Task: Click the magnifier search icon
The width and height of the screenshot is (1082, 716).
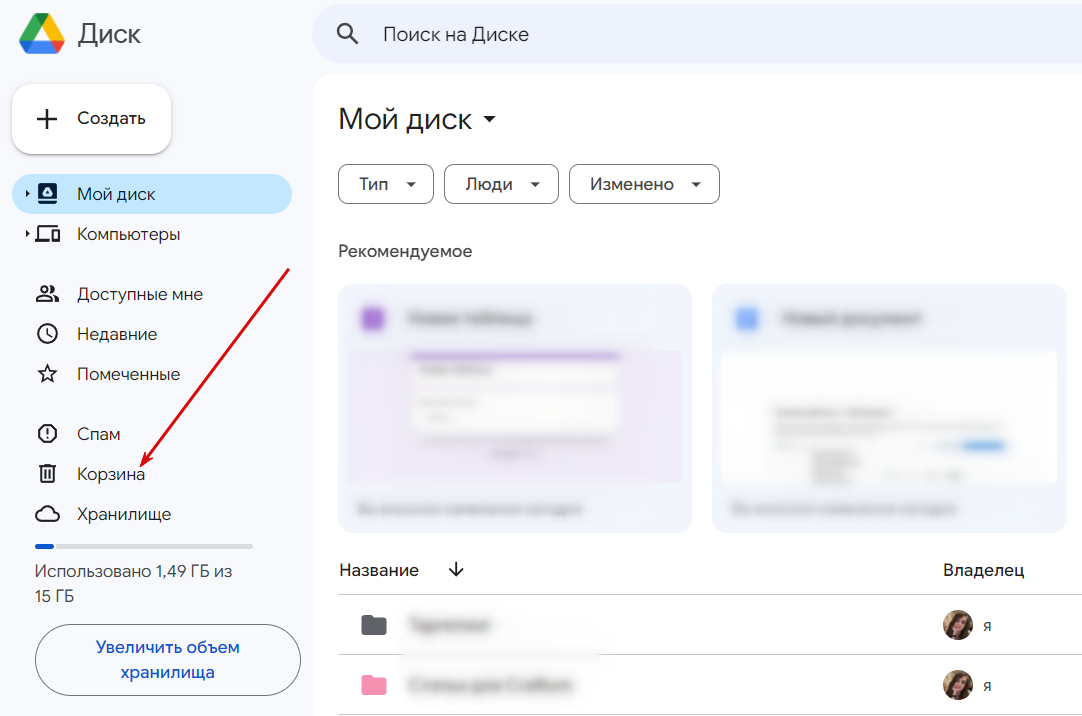Action: point(347,34)
